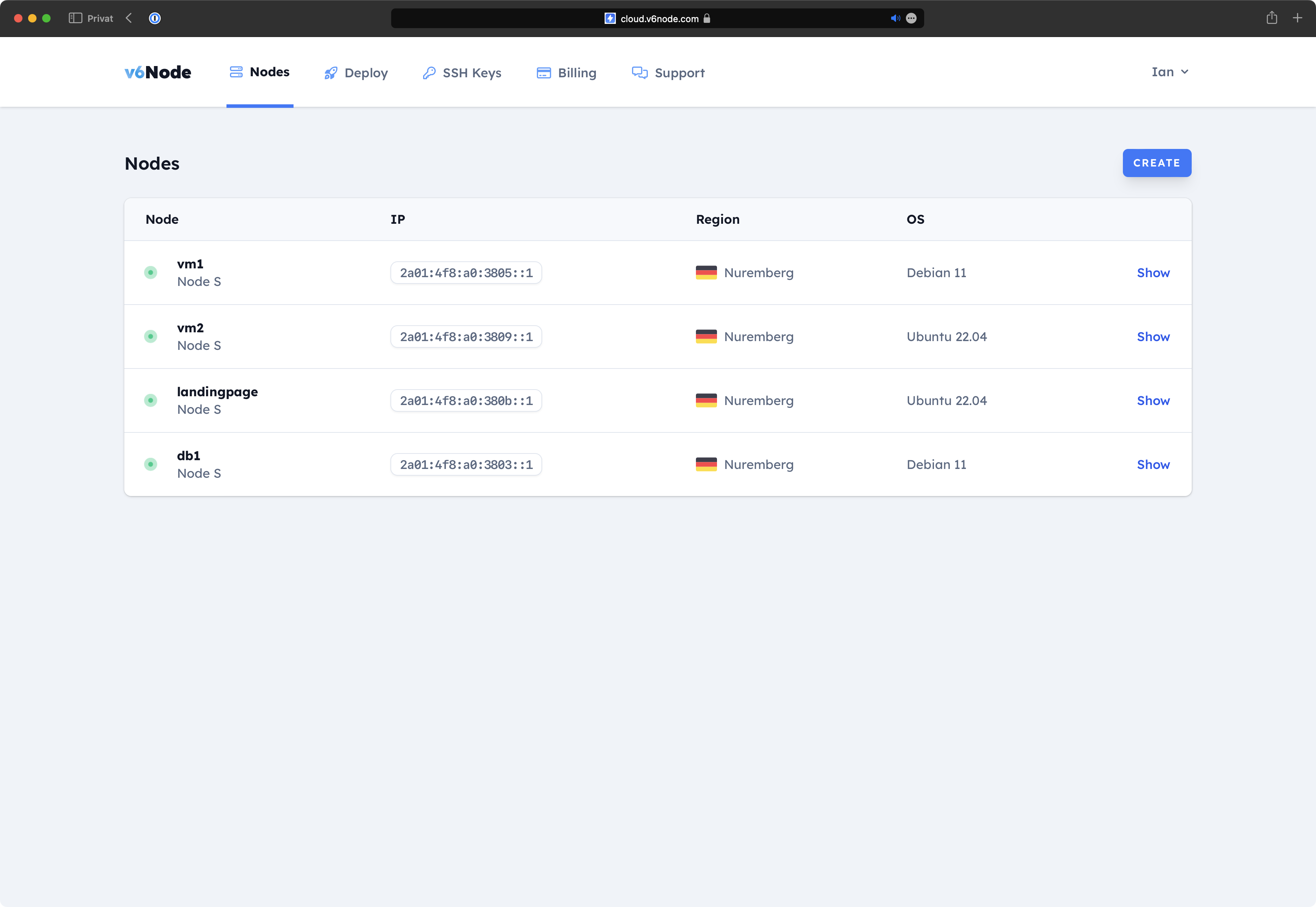Open address bar more options ellipsis
Viewport: 1316px width, 907px height.
[911, 18]
